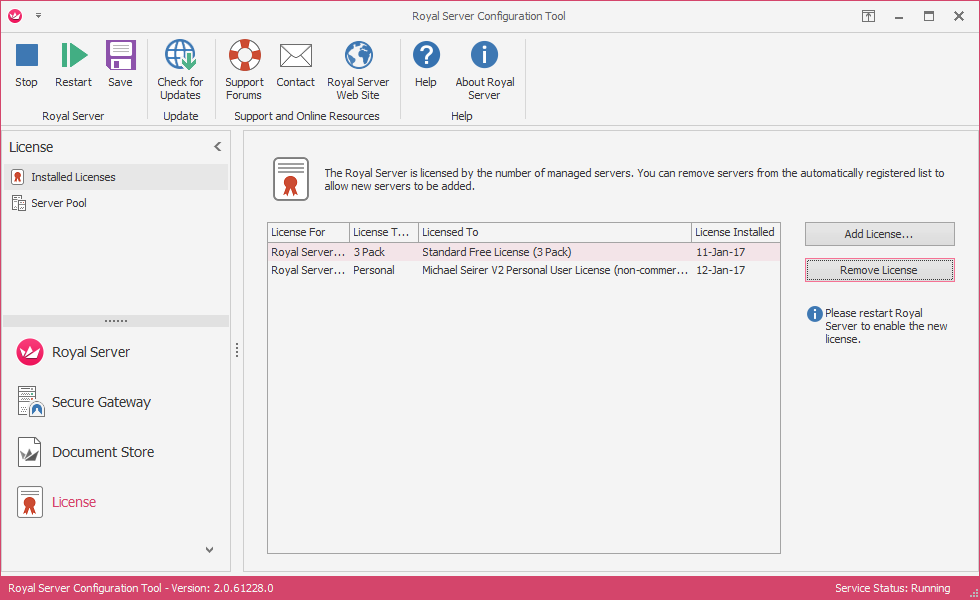Screen dimensions: 980x600
Task: Expand navigation options chevron at bottom
Action: [x=209, y=550]
